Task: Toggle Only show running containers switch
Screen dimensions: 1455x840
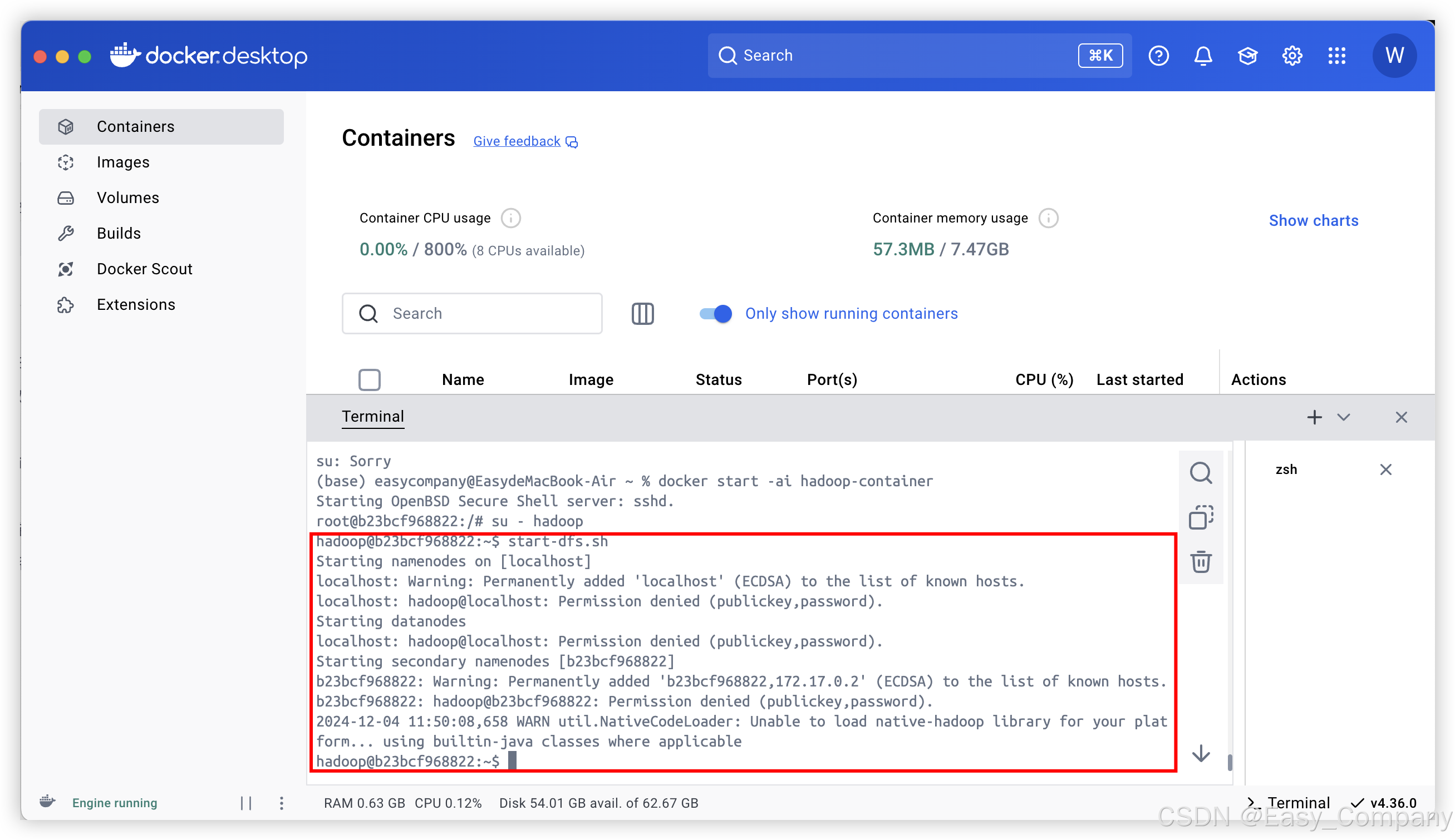Action: pos(715,313)
